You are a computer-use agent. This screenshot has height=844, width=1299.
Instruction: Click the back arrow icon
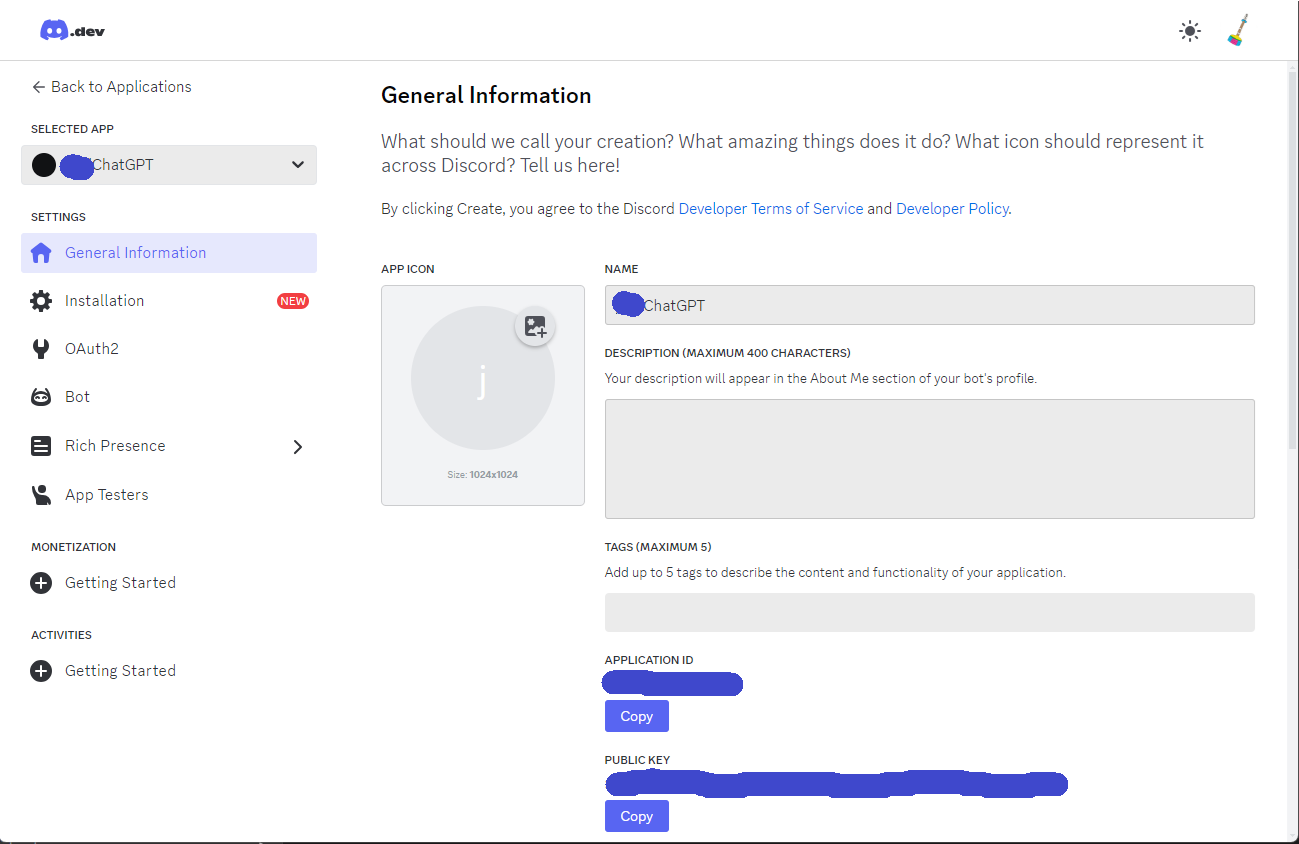tap(38, 87)
